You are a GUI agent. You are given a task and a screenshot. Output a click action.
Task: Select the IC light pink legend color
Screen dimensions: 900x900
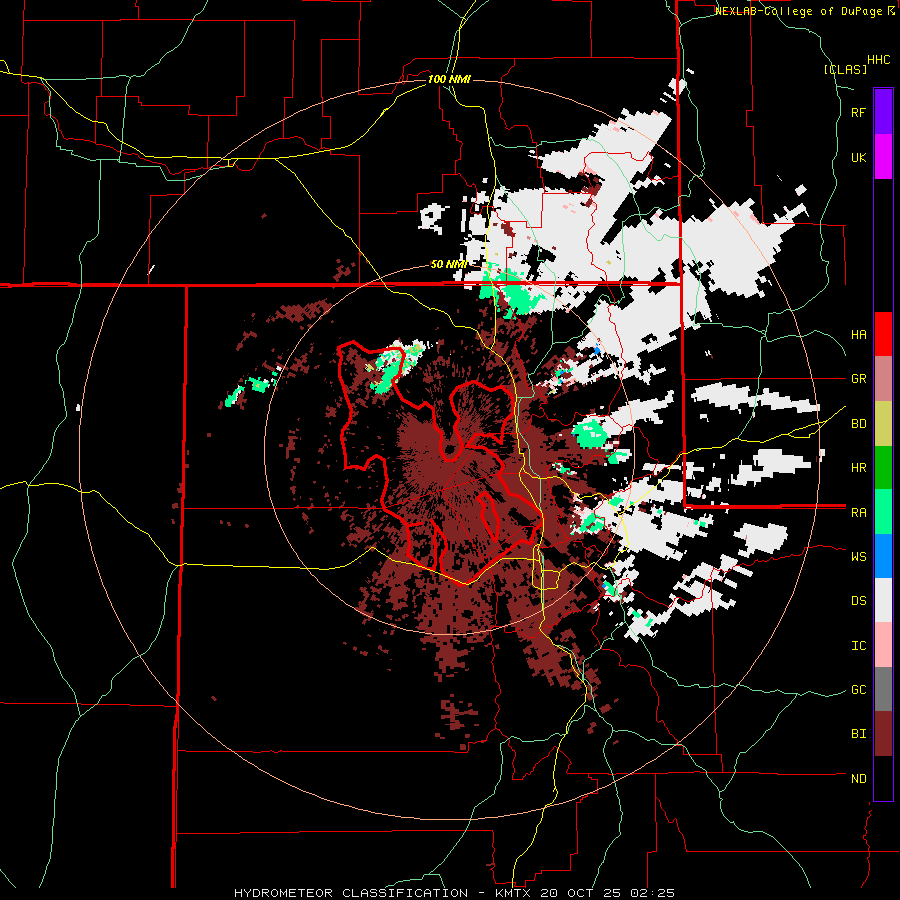[883, 645]
